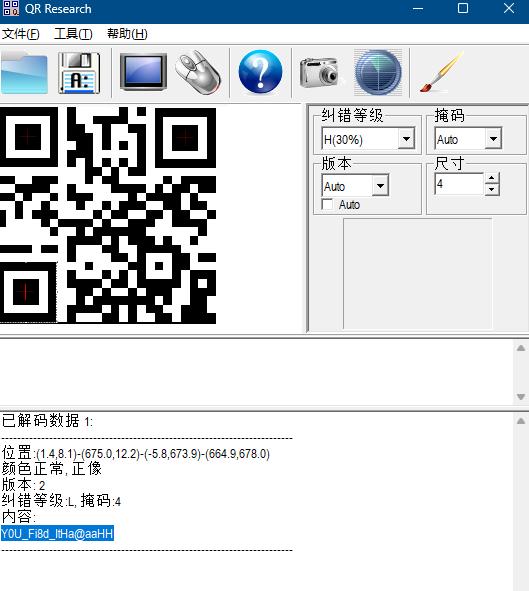Image resolution: width=529 pixels, height=591 pixels.
Task: Click the QR code image preview
Action: 108,215
